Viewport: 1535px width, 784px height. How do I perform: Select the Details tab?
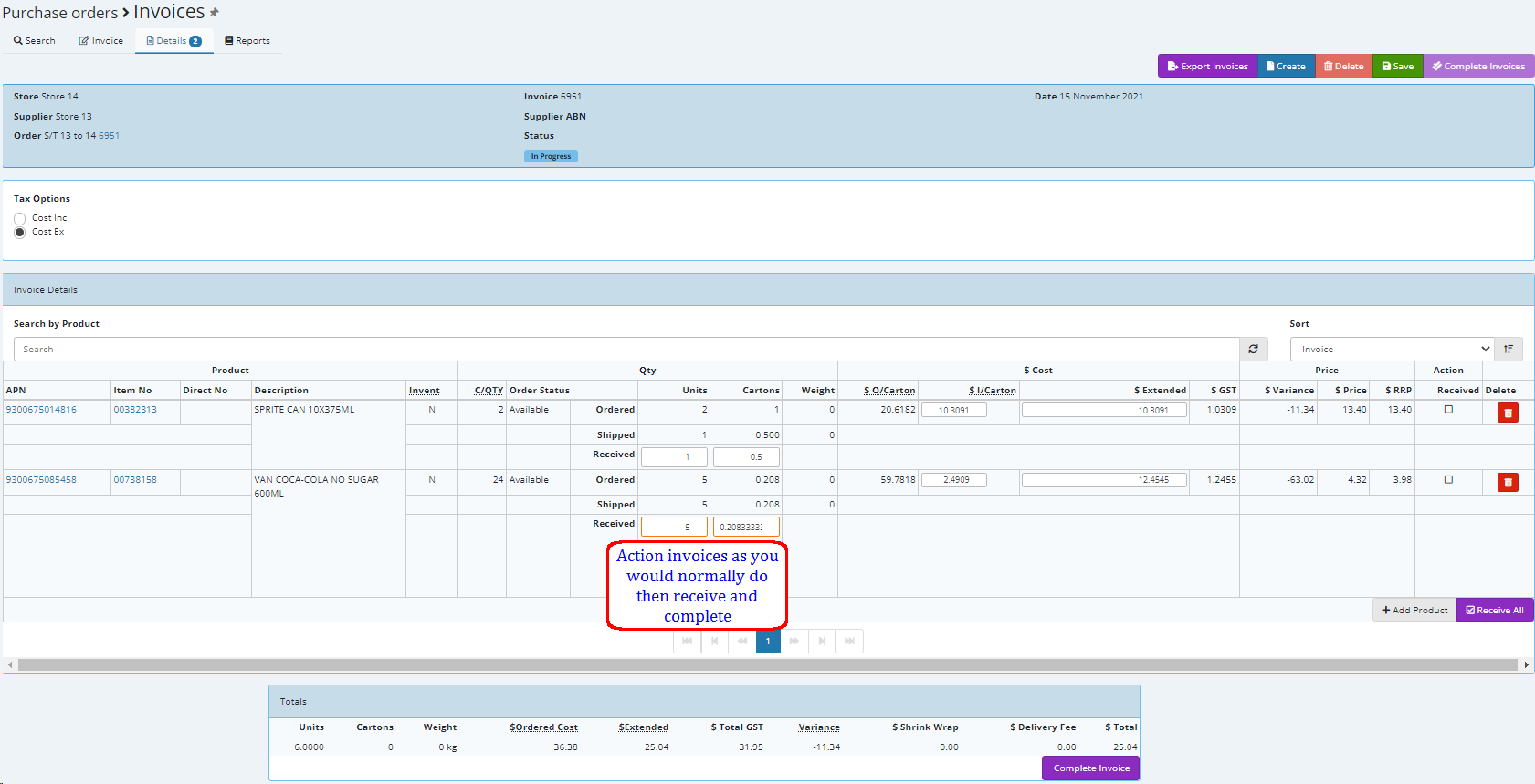pos(173,41)
